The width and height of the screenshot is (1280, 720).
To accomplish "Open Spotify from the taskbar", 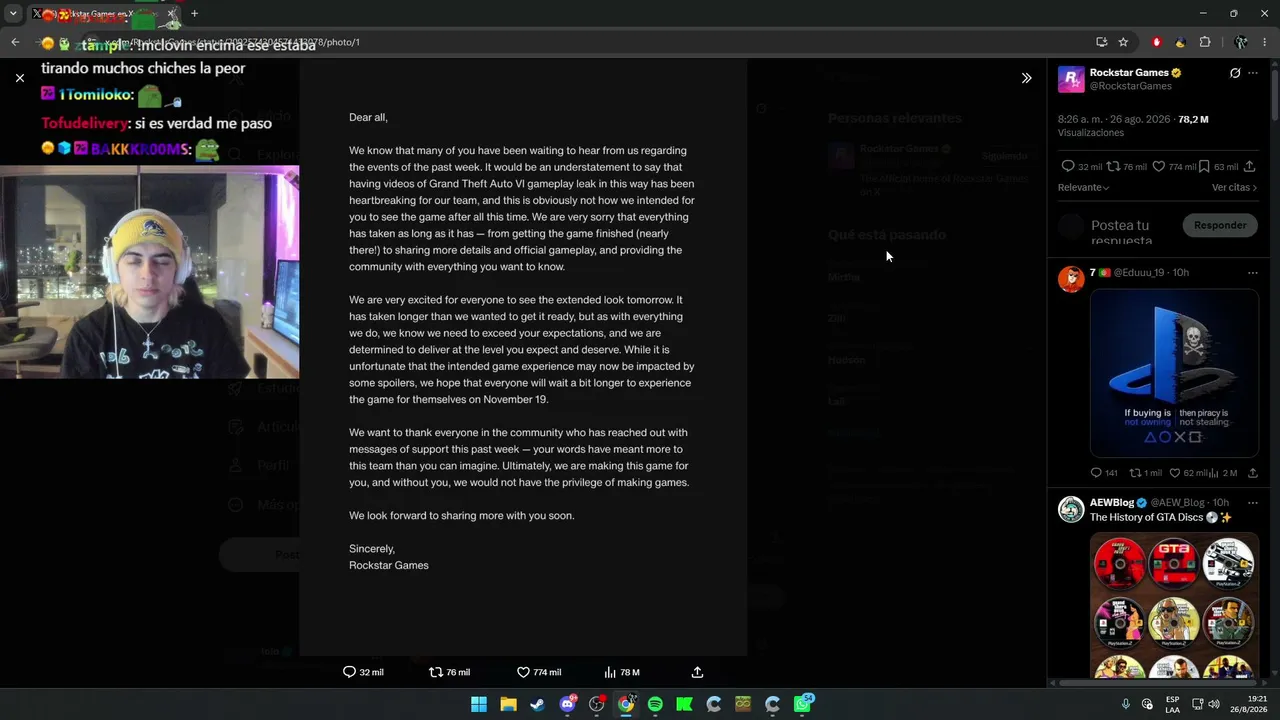I will click(x=655, y=704).
